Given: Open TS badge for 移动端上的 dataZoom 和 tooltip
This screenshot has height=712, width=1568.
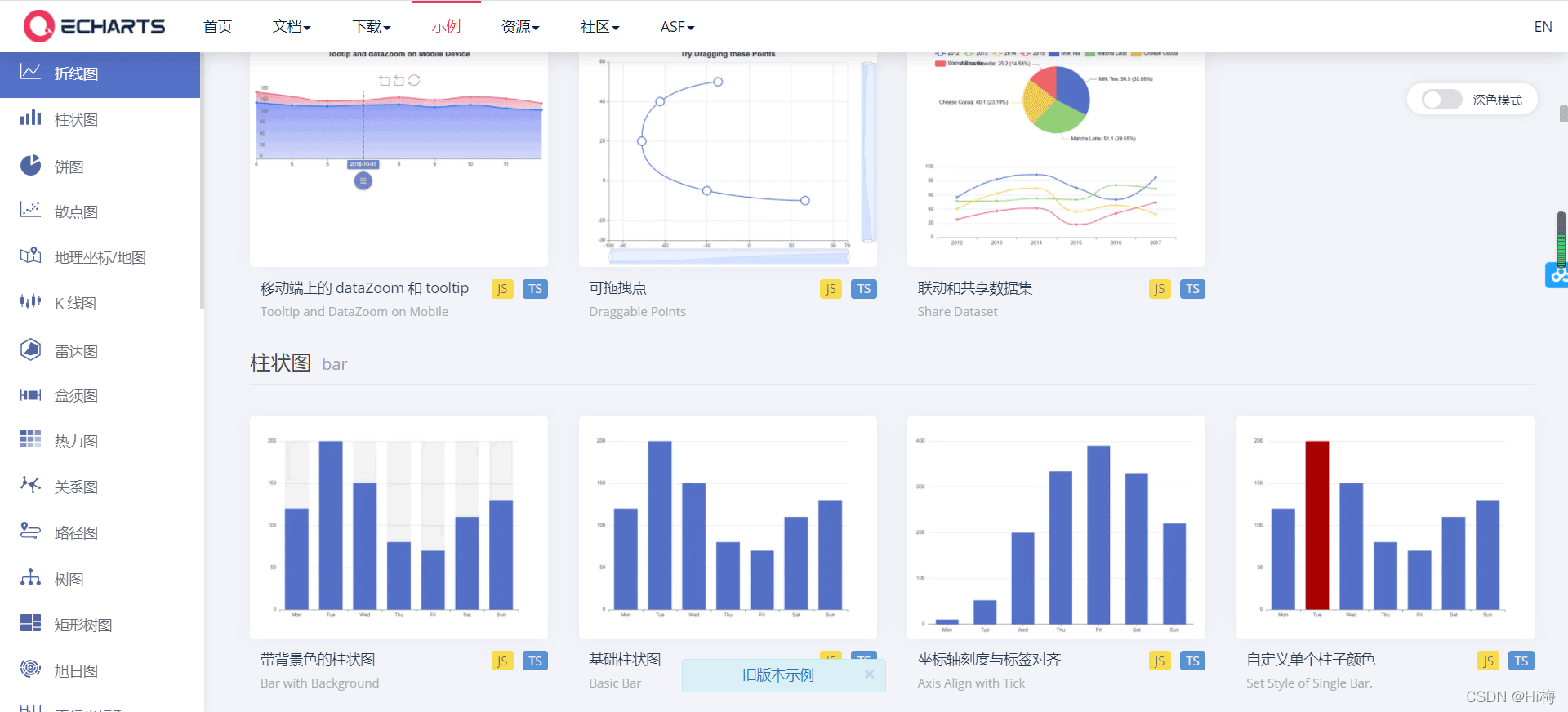Looking at the screenshot, I should click(x=535, y=289).
